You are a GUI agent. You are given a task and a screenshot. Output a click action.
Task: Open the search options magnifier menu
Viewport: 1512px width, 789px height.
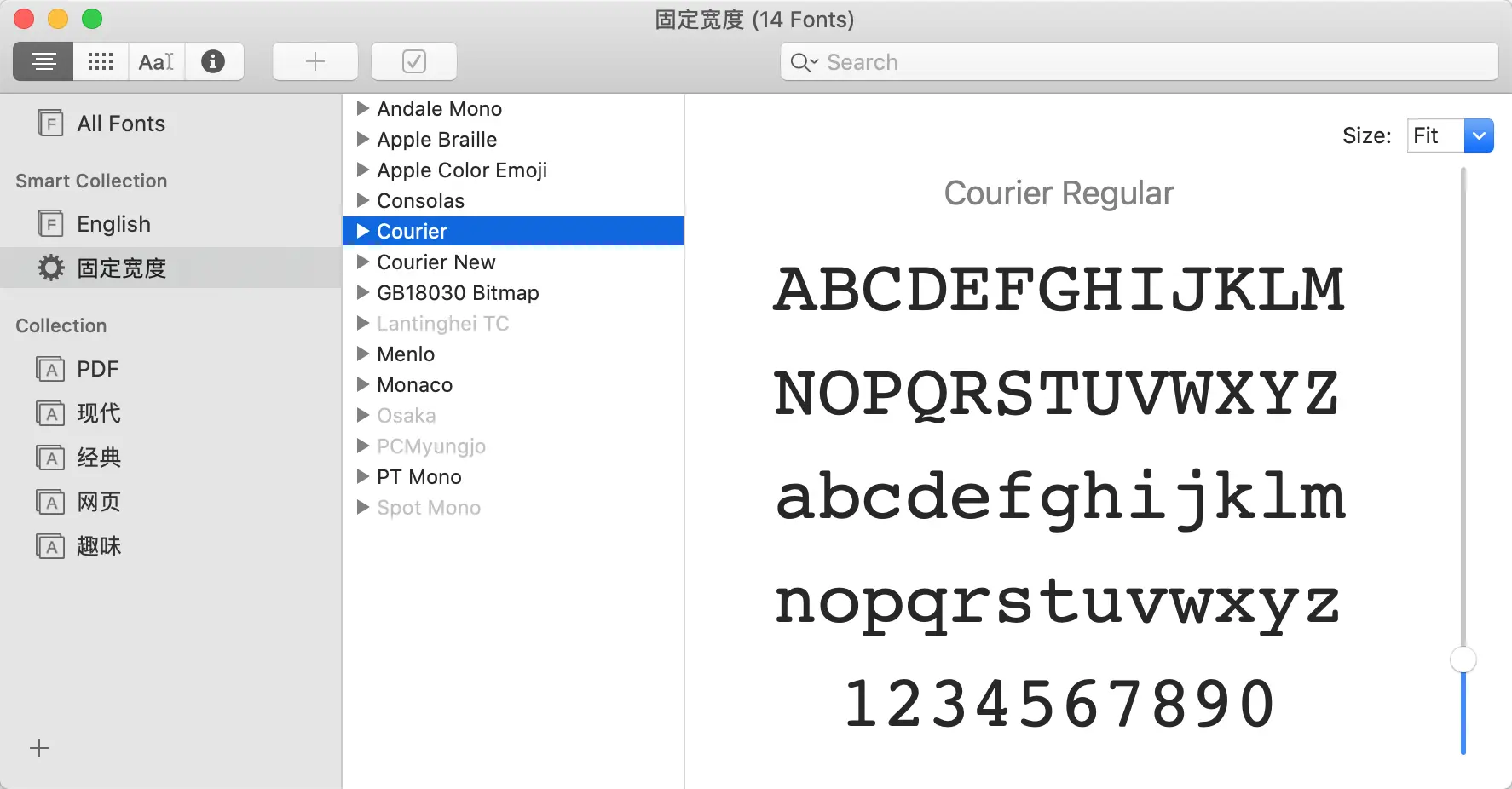(804, 62)
